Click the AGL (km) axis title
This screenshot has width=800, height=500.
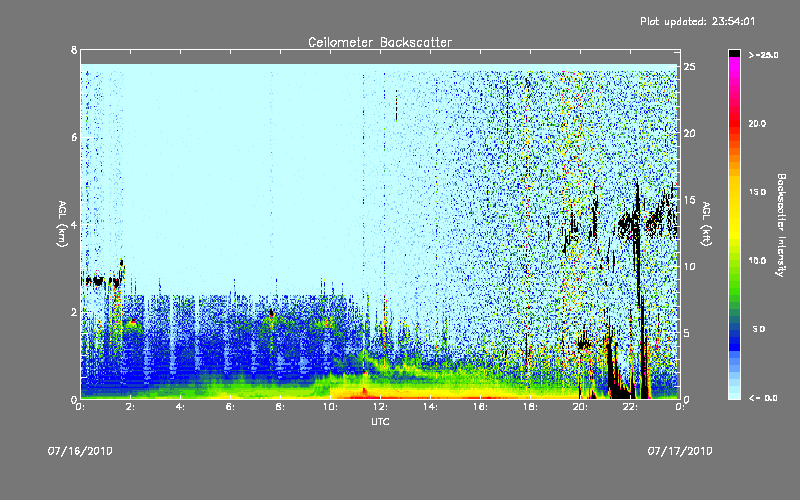(62, 224)
